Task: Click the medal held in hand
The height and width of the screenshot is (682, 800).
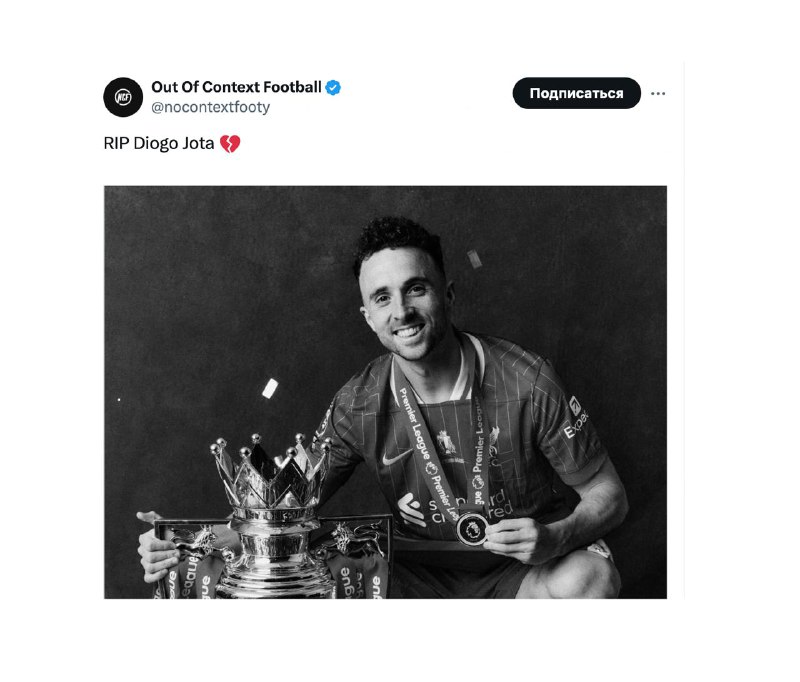Action: coord(472,529)
